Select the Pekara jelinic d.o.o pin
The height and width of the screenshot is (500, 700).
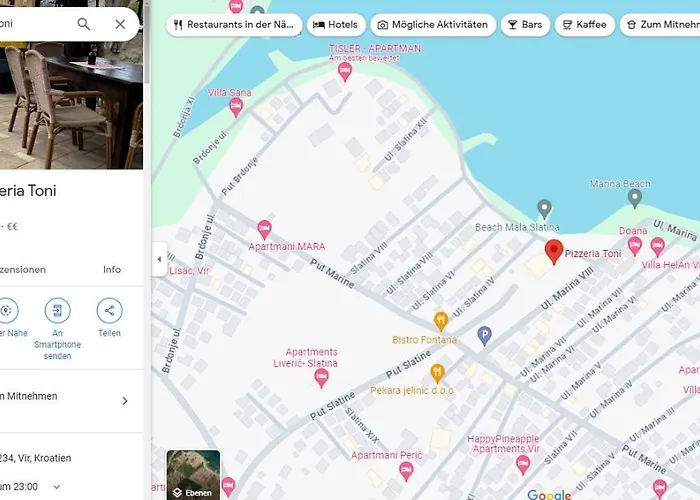click(438, 373)
